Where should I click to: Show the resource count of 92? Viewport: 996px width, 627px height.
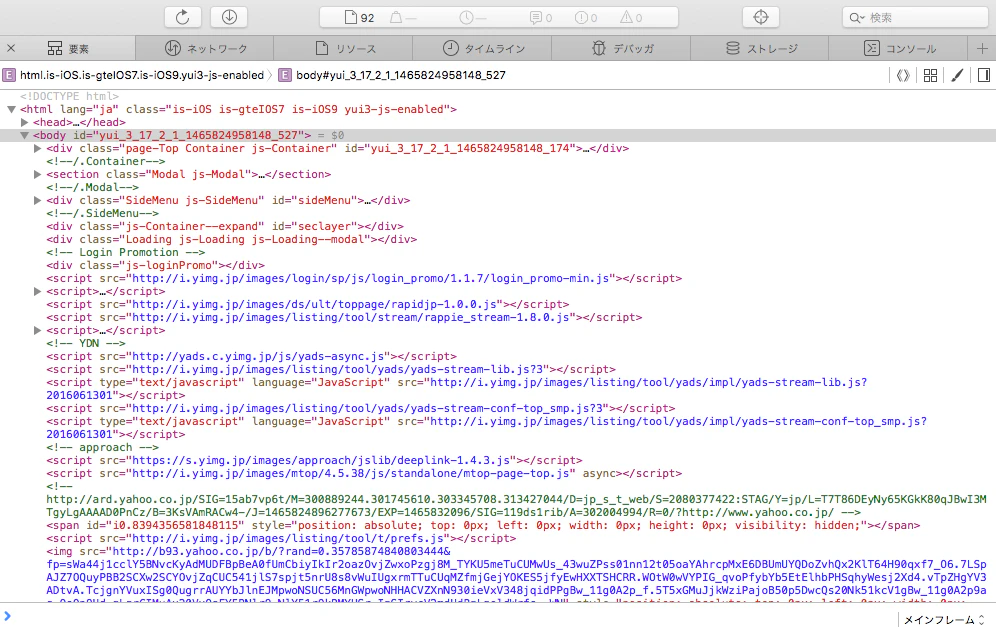360,18
